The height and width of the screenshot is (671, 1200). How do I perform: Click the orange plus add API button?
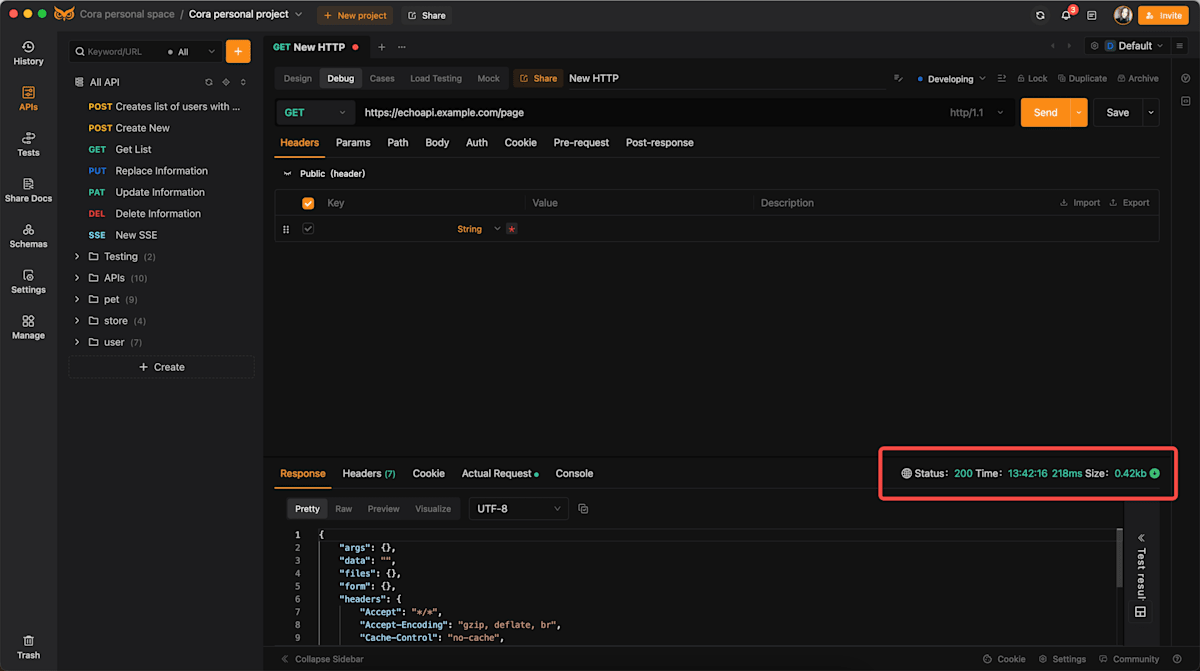238,51
